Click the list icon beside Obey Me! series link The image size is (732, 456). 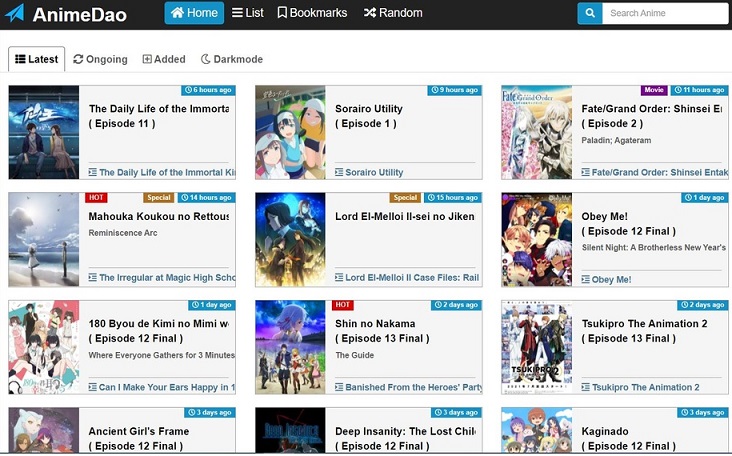point(585,280)
